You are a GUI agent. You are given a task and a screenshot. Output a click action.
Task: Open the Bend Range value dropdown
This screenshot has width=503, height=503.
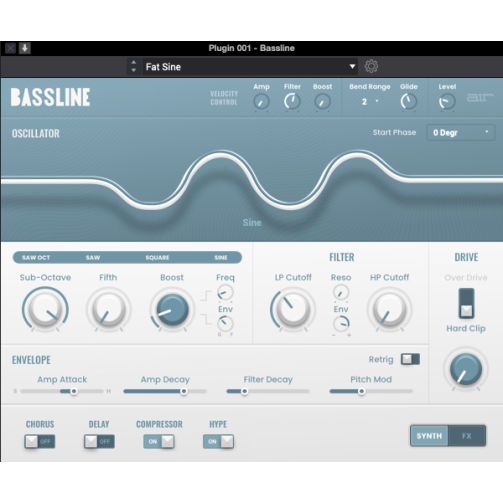[370, 101]
